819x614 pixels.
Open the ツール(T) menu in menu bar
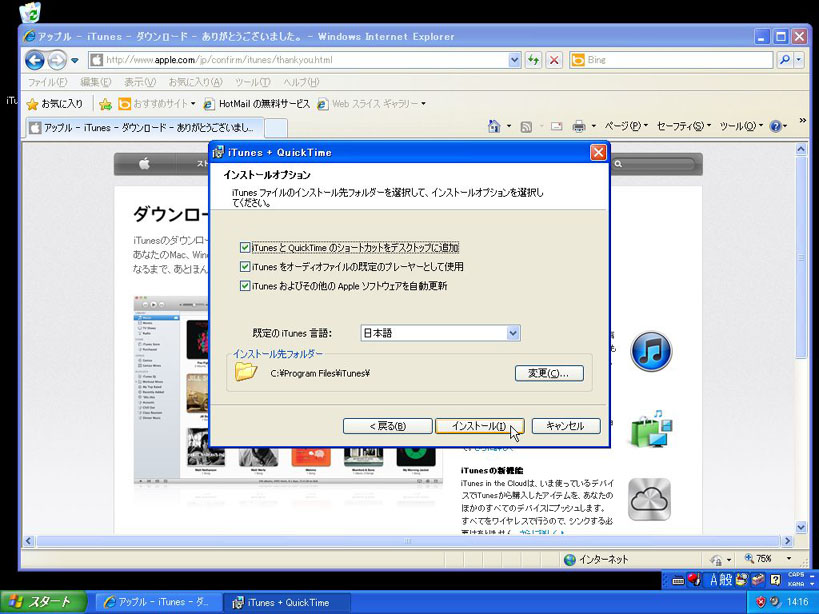[252, 82]
